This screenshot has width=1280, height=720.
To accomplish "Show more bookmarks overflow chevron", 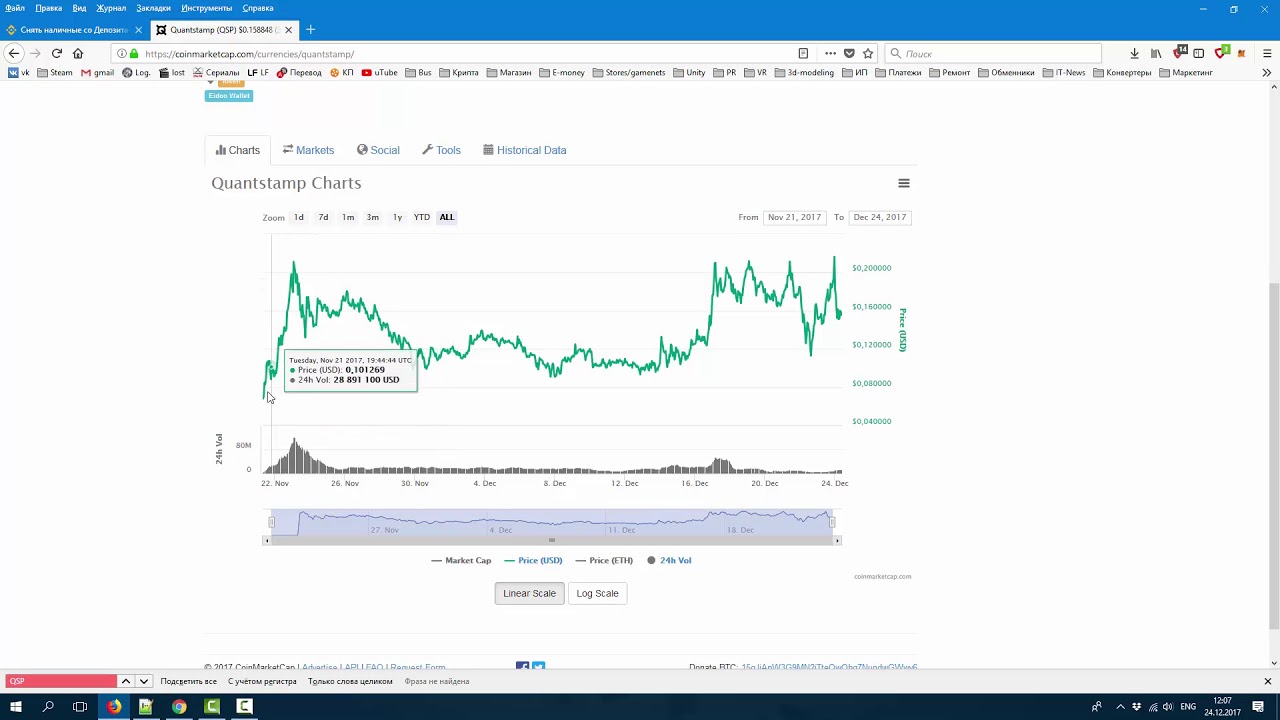I will click(x=1266, y=72).
